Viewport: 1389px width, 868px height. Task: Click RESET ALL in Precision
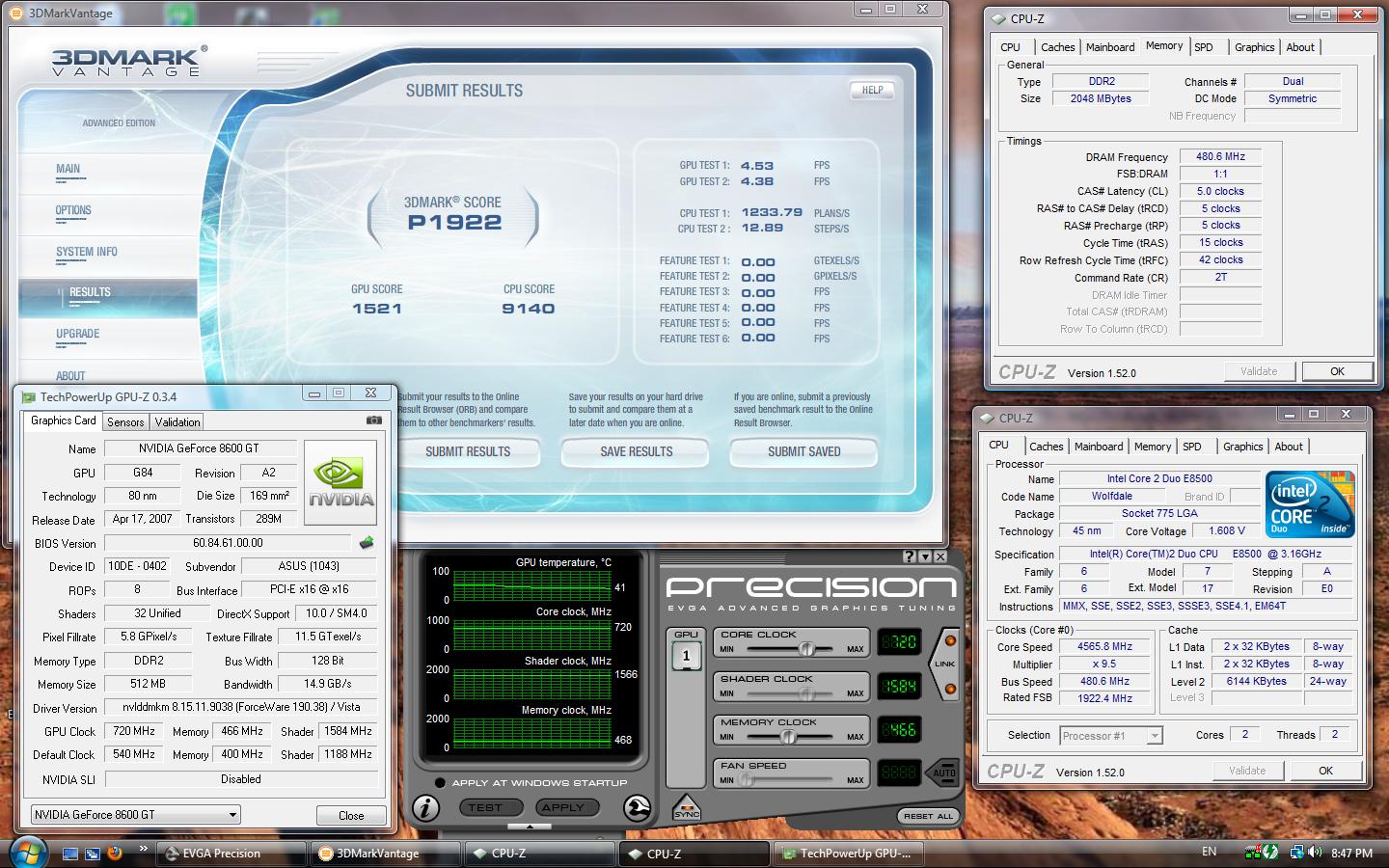(928, 816)
